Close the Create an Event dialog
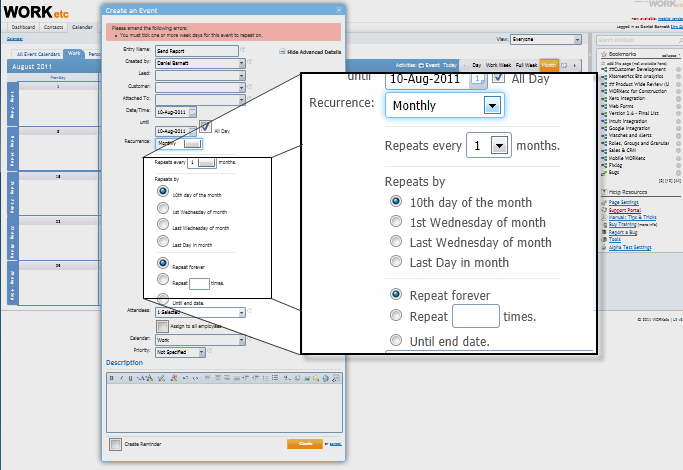This screenshot has width=683, height=470. (336, 9)
